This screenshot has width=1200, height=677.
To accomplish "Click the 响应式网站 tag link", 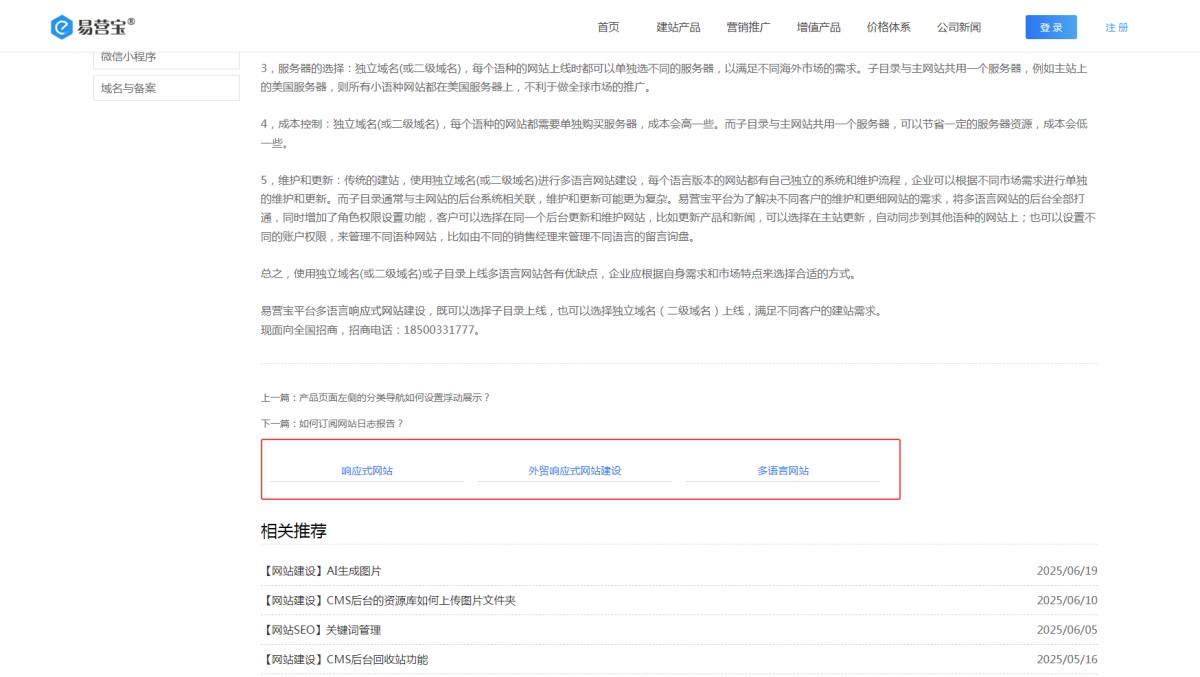I will 367,470.
